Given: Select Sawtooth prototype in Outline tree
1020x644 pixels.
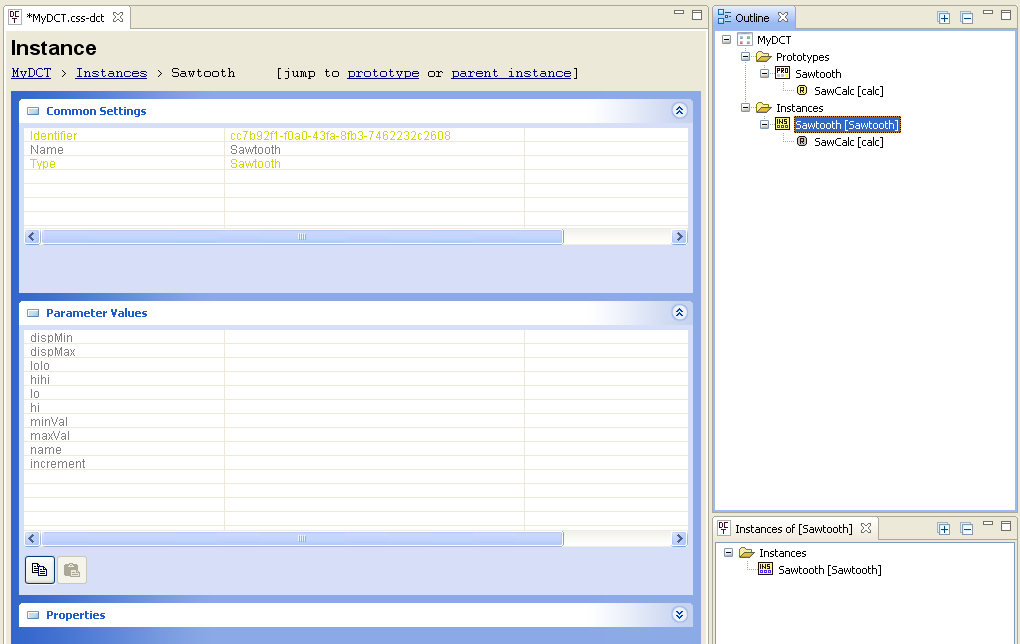Looking at the screenshot, I should click(x=818, y=74).
